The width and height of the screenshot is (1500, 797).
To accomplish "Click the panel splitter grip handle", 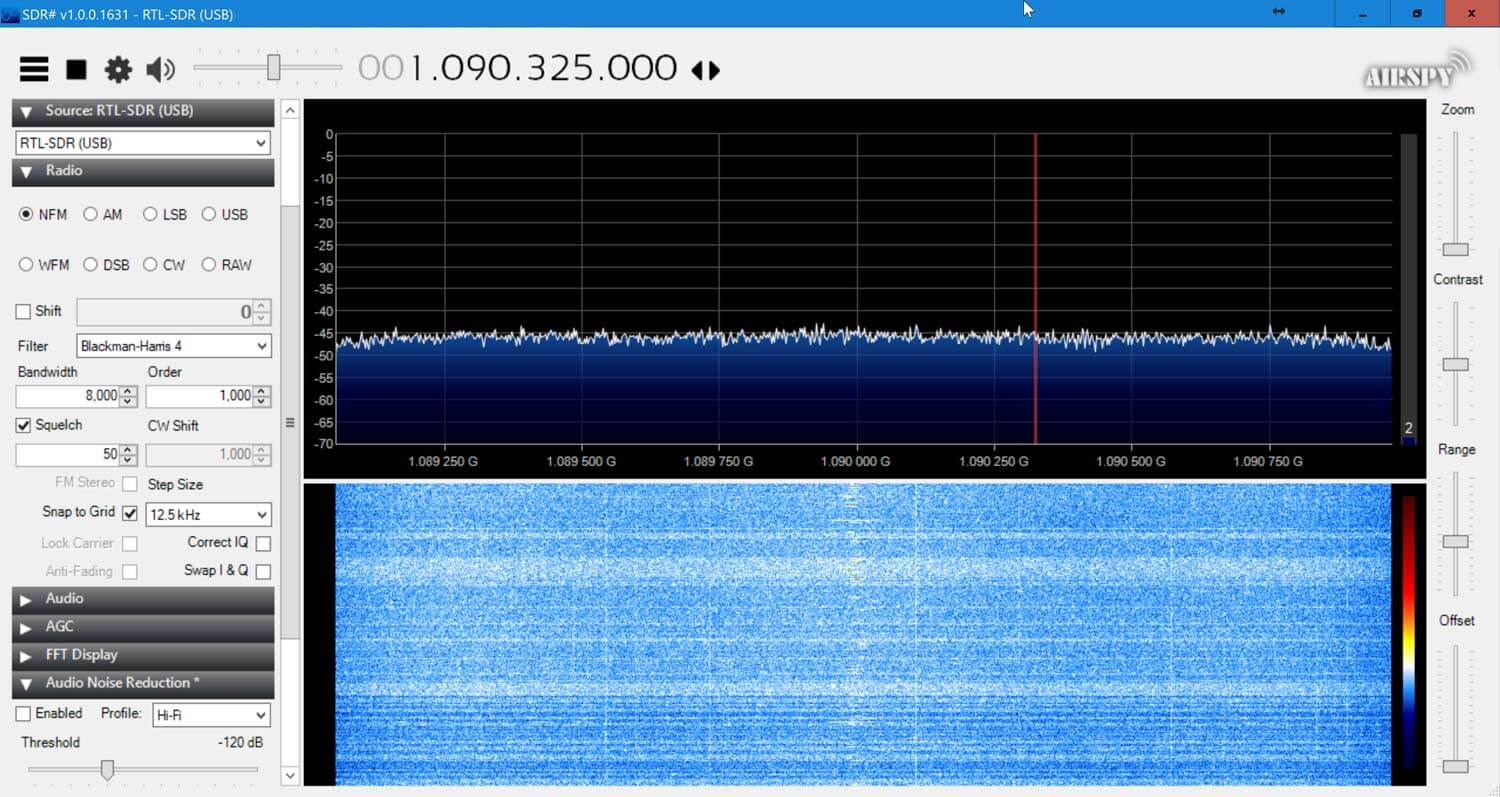I will point(290,423).
